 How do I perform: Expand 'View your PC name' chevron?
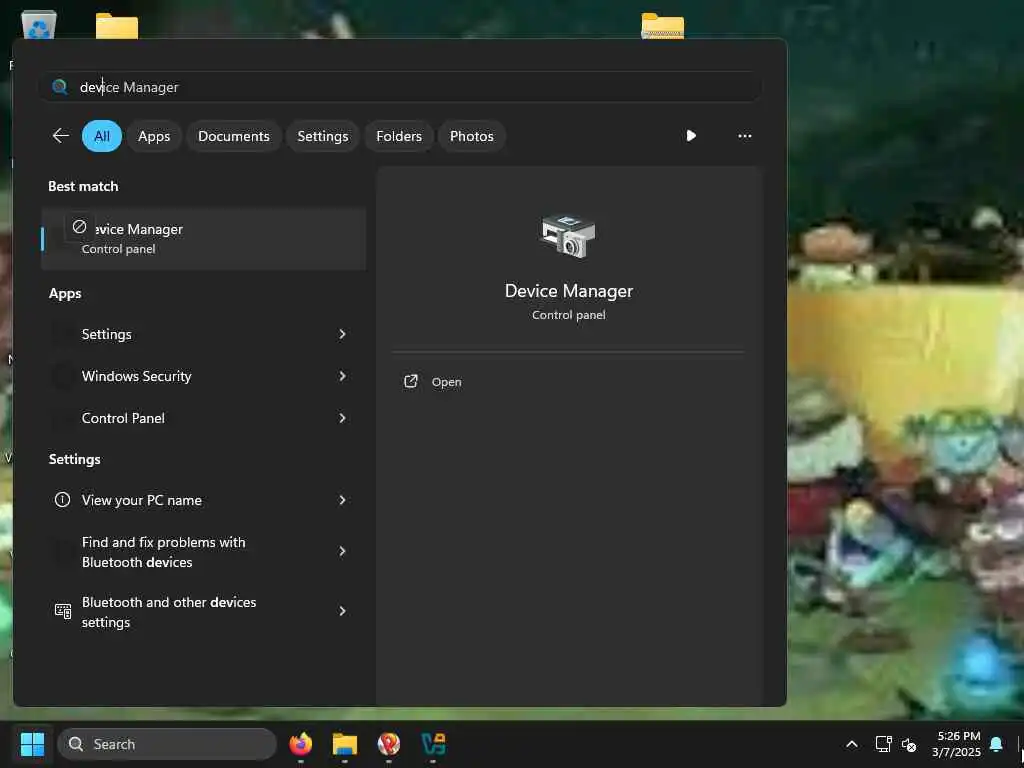342,500
